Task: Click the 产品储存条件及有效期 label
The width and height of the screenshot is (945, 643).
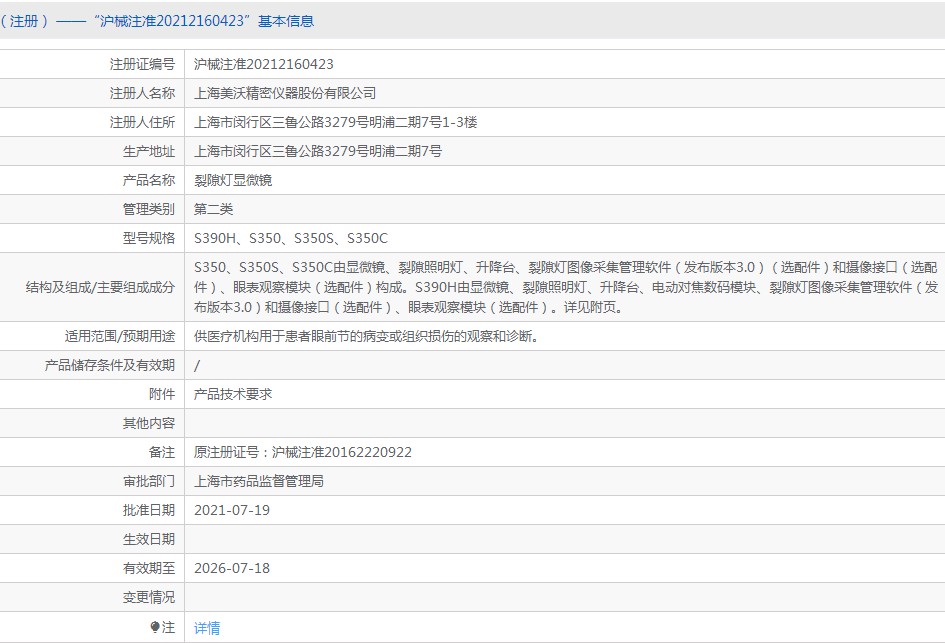Action: [x=110, y=365]
